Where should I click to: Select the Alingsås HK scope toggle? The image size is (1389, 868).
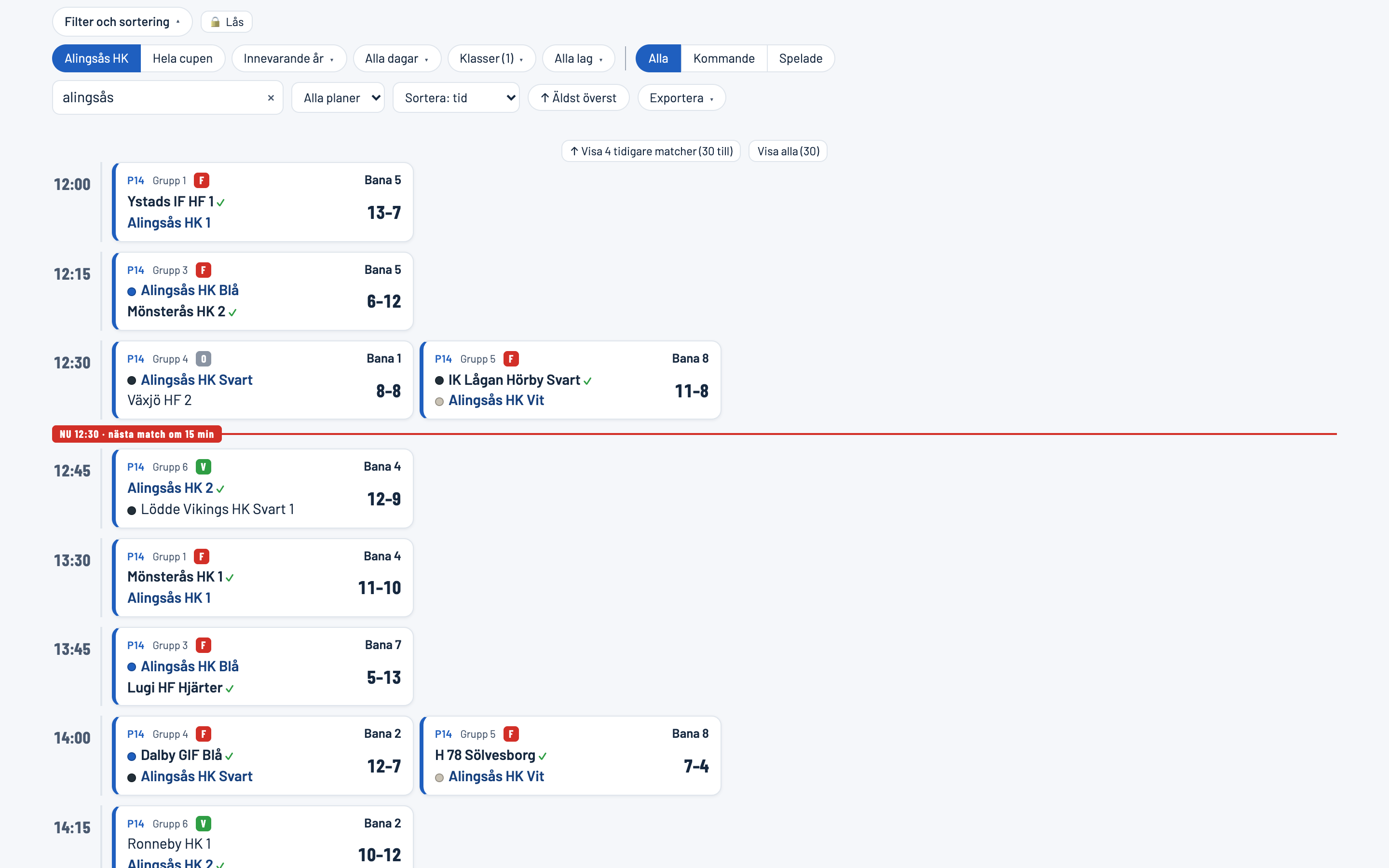(96, 58)
